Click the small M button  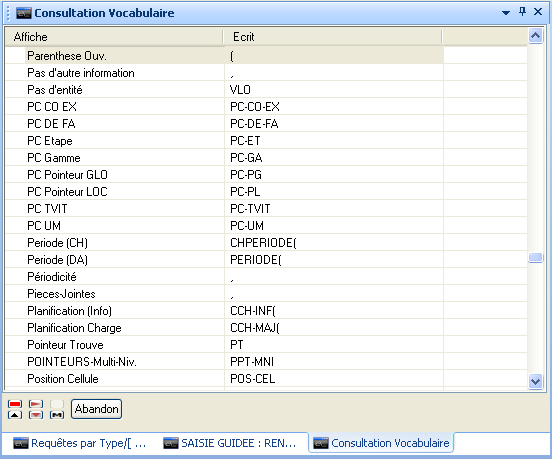point(57,415)
